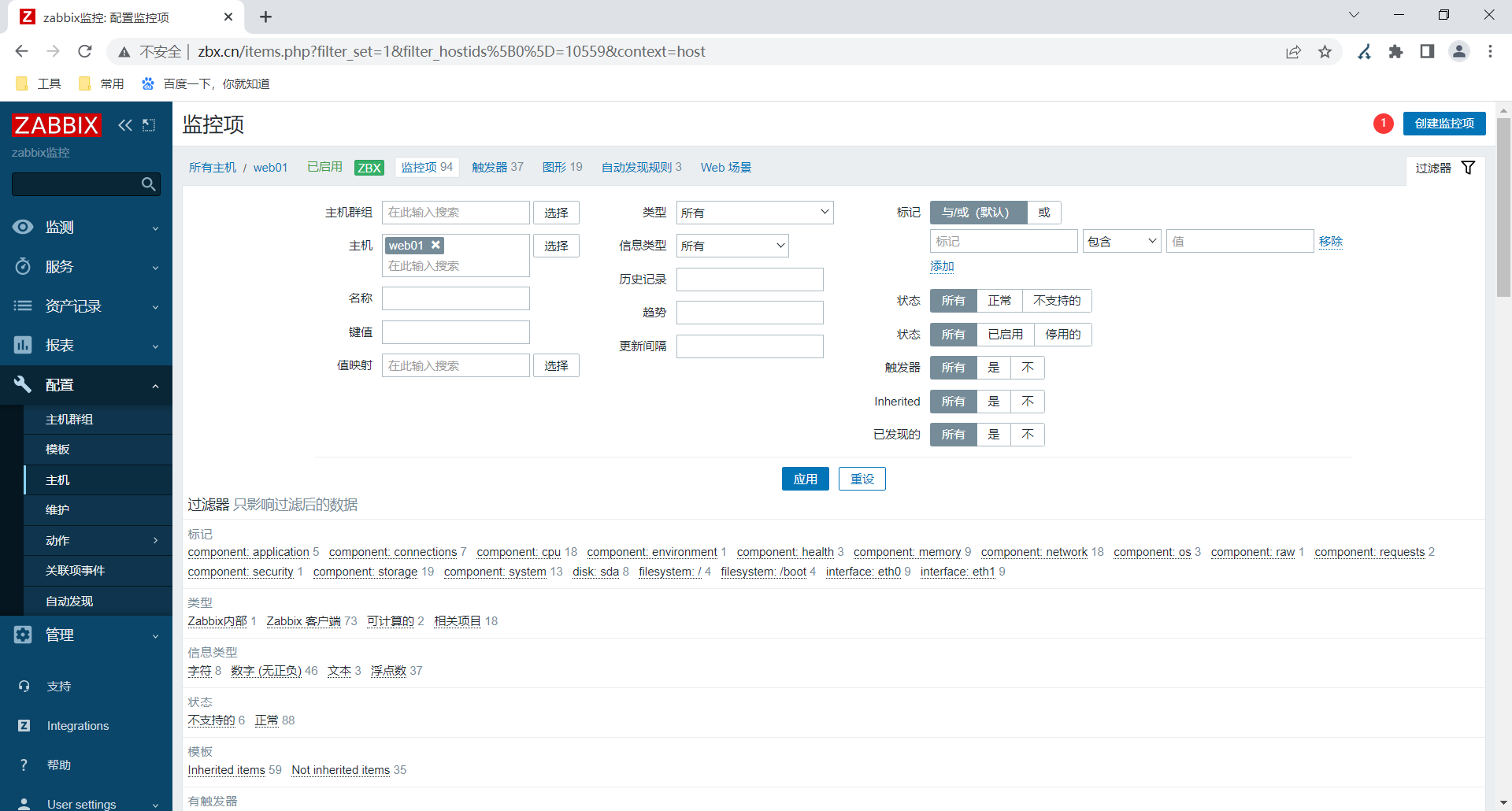Screen dimensions: 1512x811
Task: Click the 服务 stopwatch icon
Action: pos(23,266)
